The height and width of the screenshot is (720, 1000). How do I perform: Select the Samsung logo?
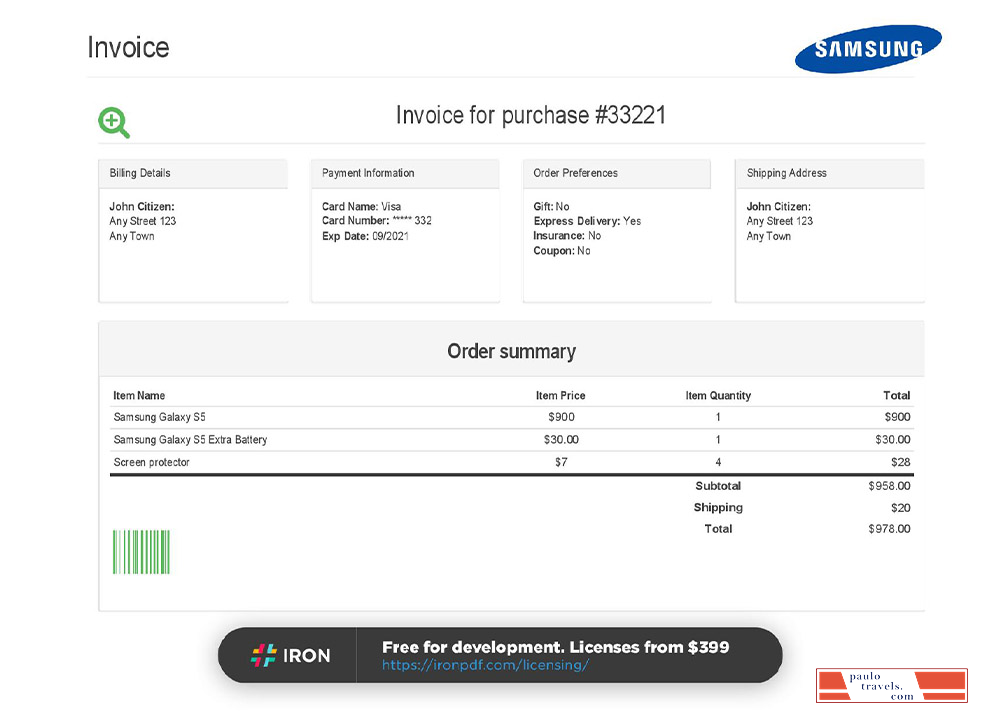click(x=868, y=47)
